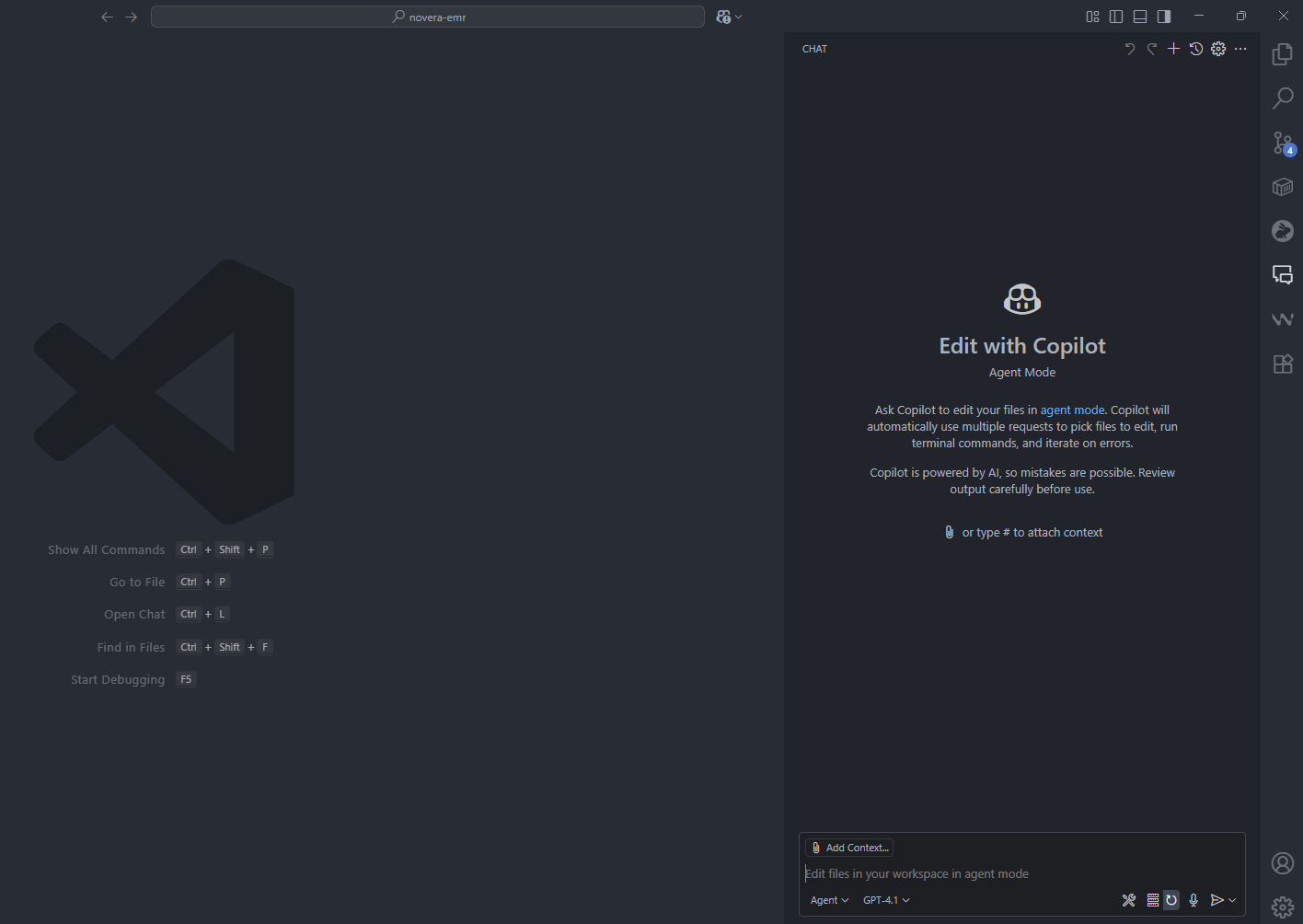Open Customize Layout in the title bar
Viewport: 1303px width, 924px height.
coord(1092,17)
